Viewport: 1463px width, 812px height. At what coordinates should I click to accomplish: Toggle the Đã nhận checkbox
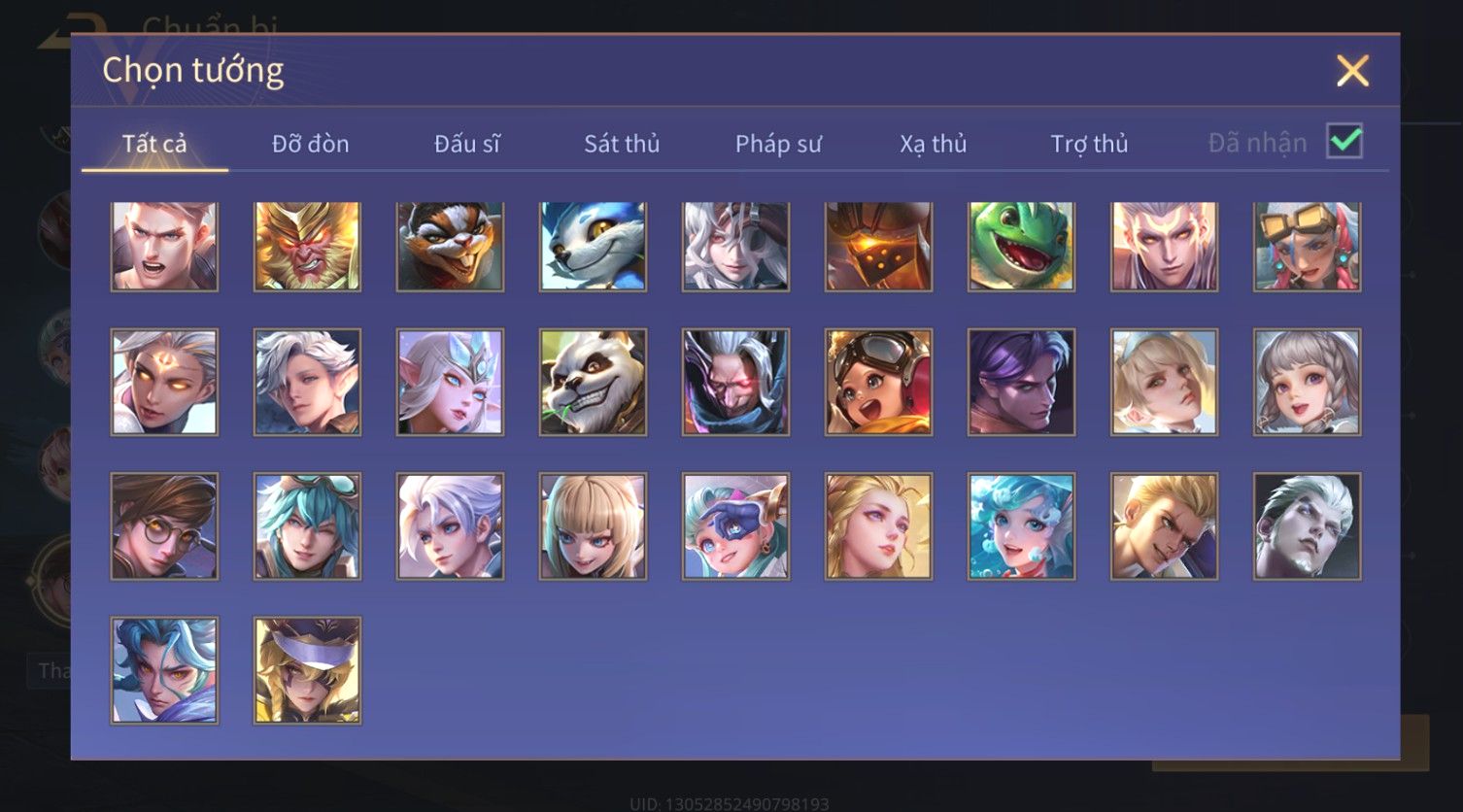click(1344, 142)
